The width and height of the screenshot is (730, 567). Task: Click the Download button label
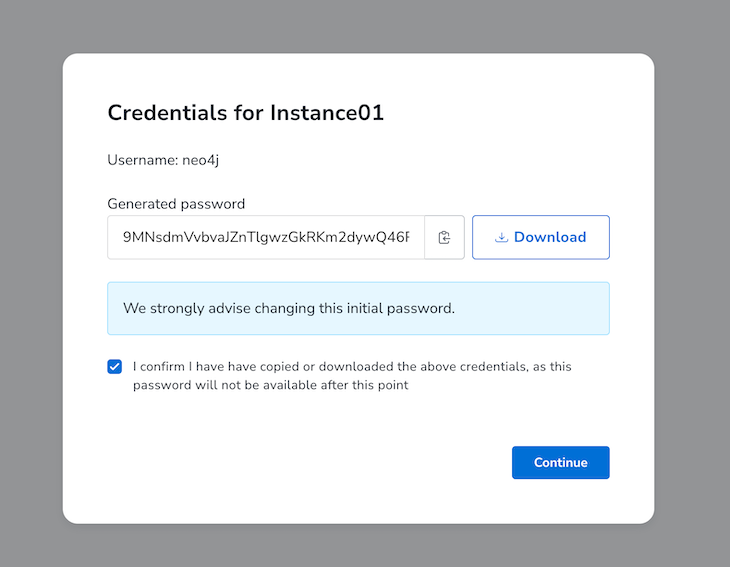click(550, 238)
